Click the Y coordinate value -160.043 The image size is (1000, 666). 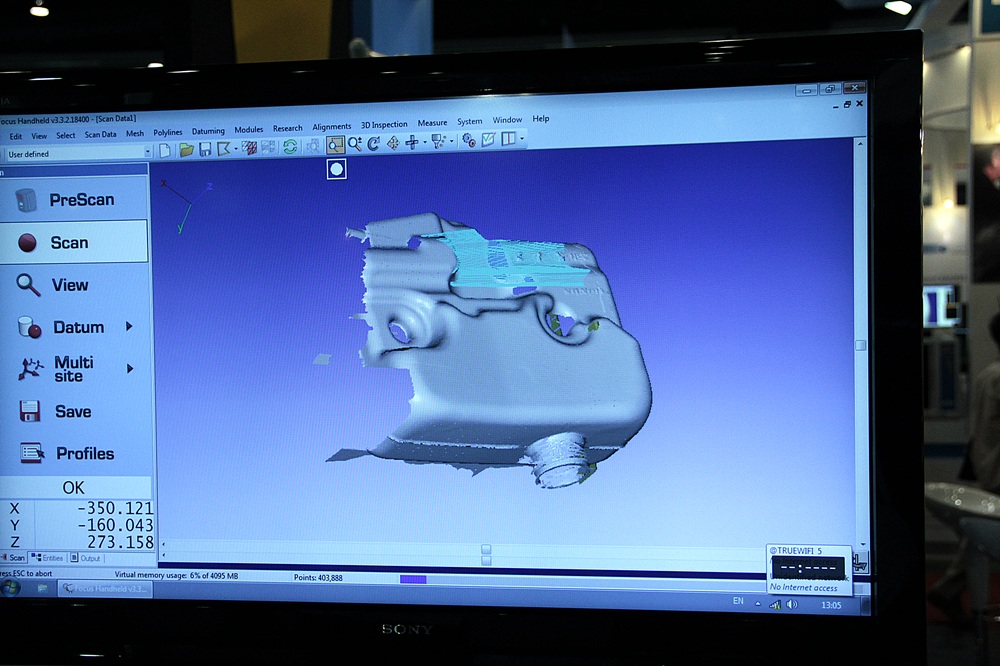click(x=115, y=525)
